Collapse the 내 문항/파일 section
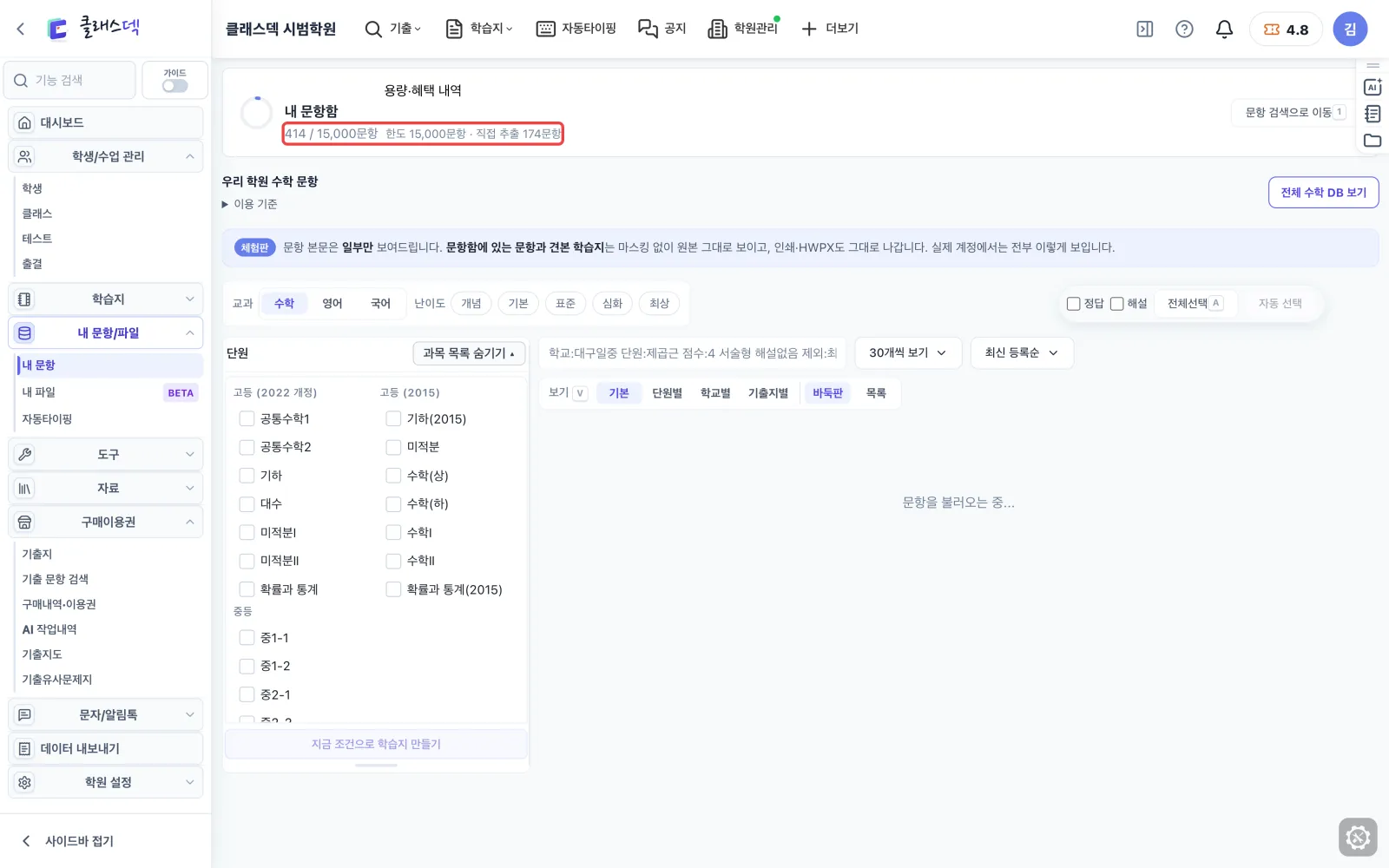This screenshot has width=1389, height=868. (106, 332)
